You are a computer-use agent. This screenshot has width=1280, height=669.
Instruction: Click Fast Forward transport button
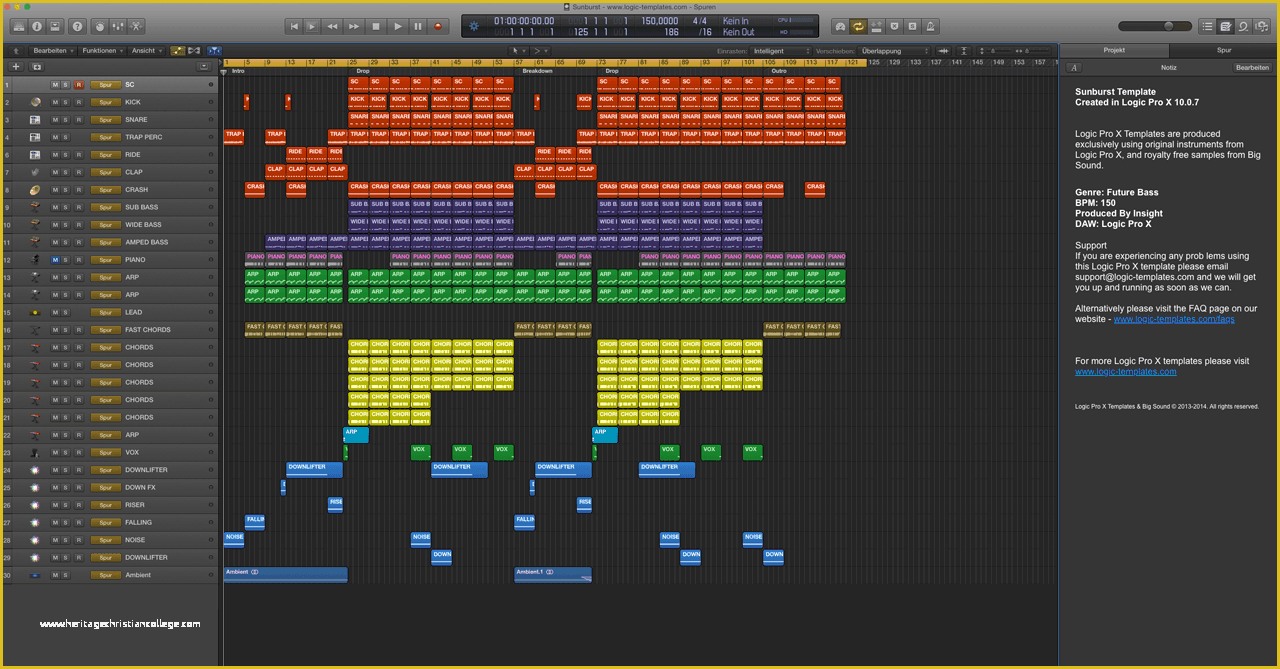354,26
